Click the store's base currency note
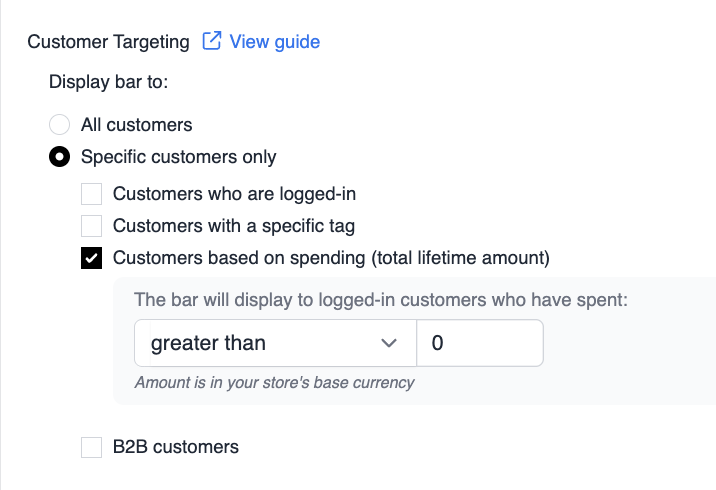716x490 pixels. [274, 382]
